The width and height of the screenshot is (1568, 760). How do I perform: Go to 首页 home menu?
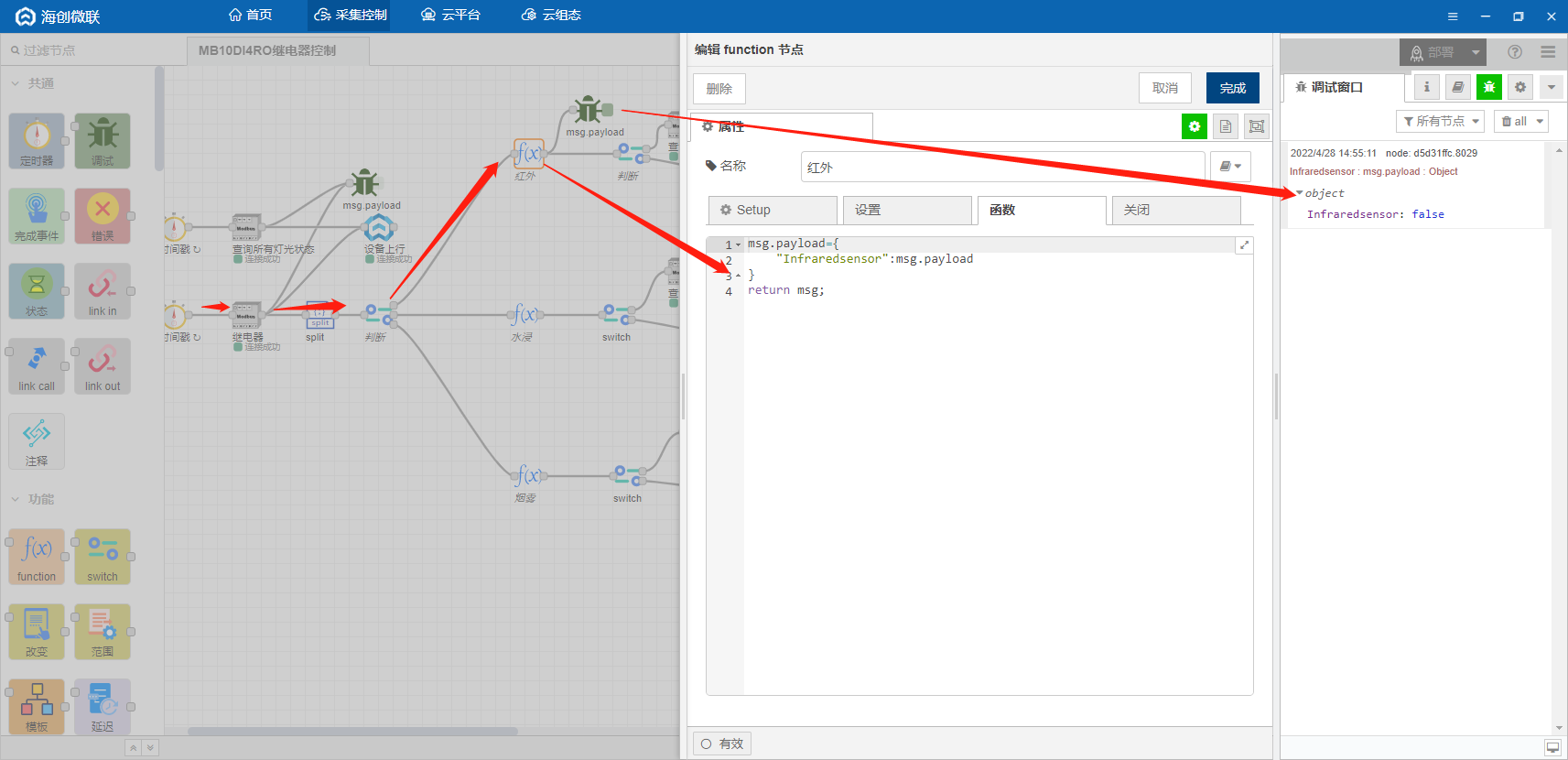tap(250, 16)
